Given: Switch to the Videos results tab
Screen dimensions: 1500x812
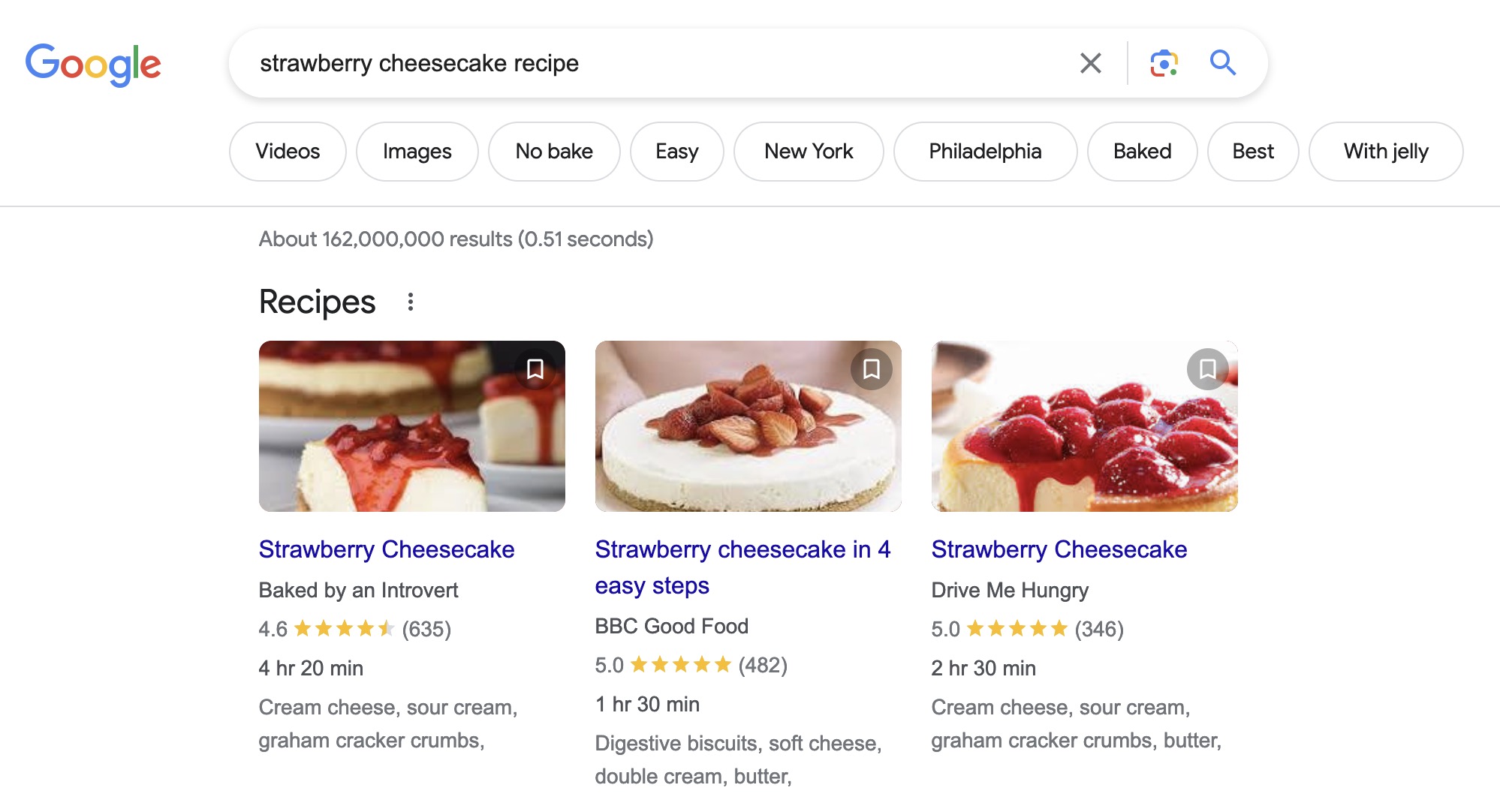Looking at the screenshot, I should pyautogui.click(x=287, y=151).
